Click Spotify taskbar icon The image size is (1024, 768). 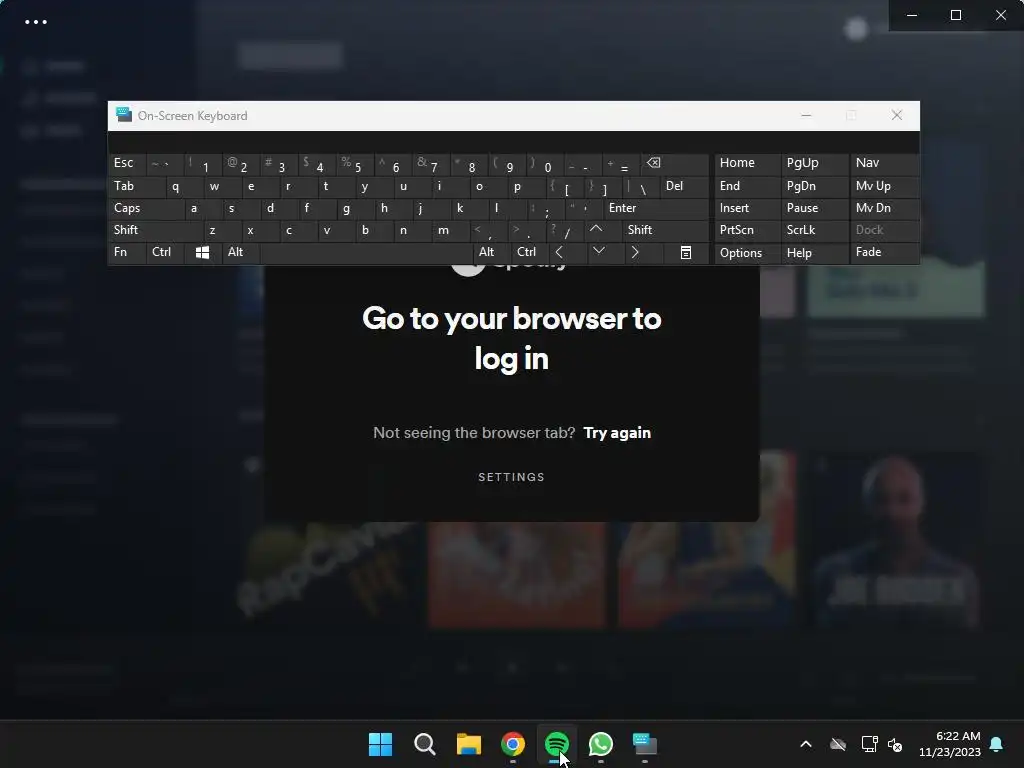[556, 744]
